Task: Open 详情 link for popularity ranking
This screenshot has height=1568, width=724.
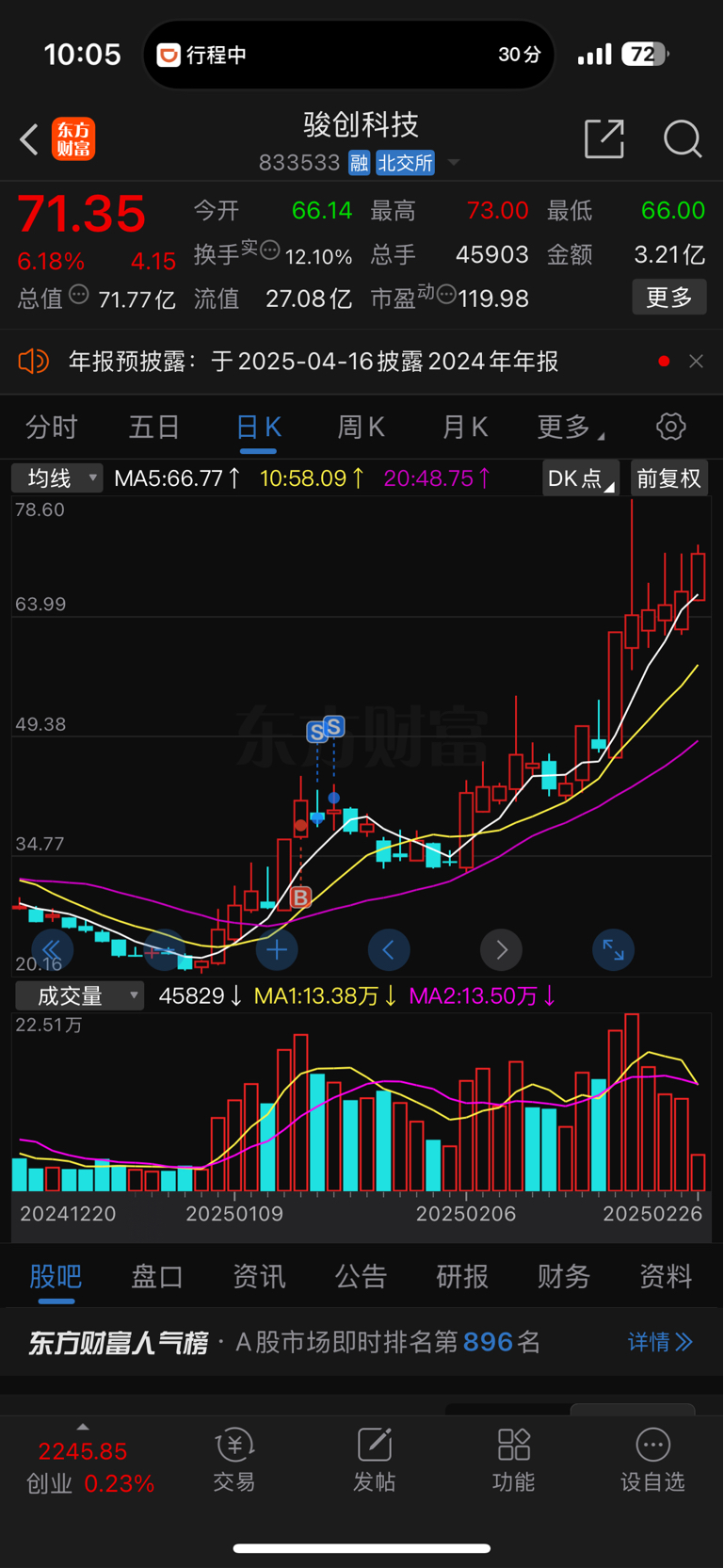Action: pos(660,1342)
